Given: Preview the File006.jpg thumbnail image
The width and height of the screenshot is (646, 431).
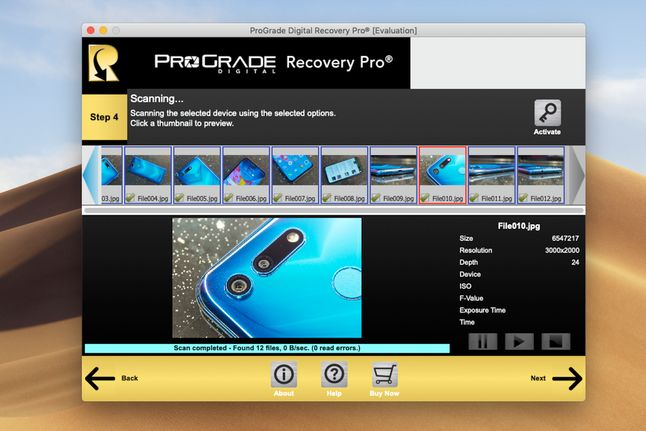Looking at the screenshot, I should 246,170.
